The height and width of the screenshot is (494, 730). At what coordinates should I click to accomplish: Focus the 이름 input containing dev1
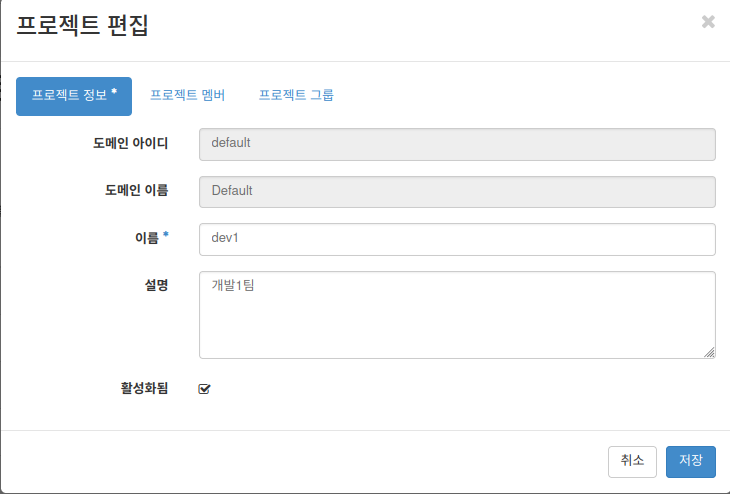pyautogui.click(x=457, y=239)
